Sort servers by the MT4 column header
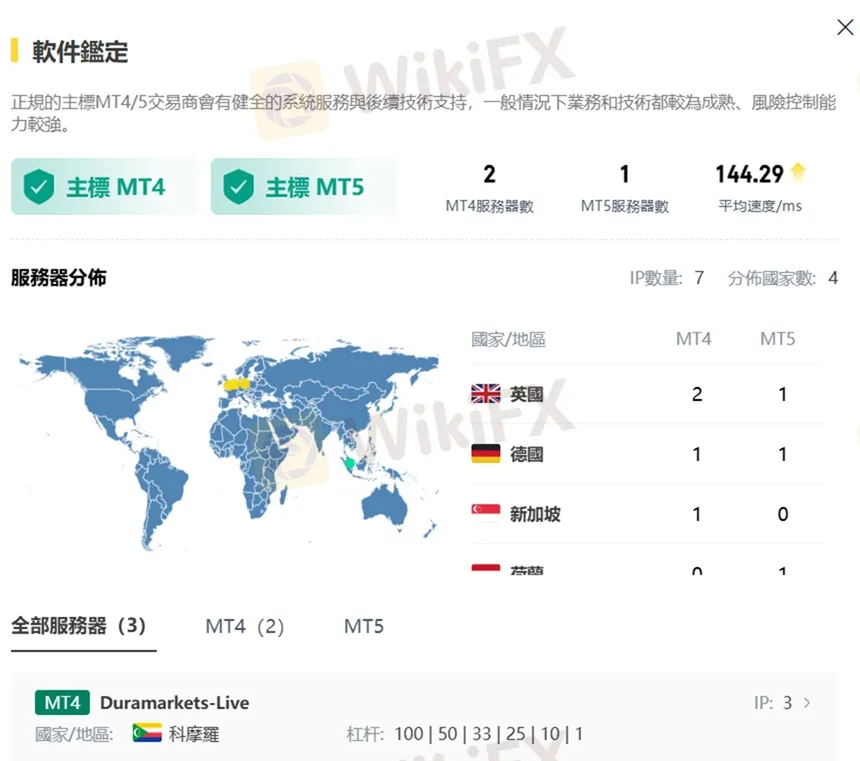This screenshot has height=761, width=860. tap(694, 339)
